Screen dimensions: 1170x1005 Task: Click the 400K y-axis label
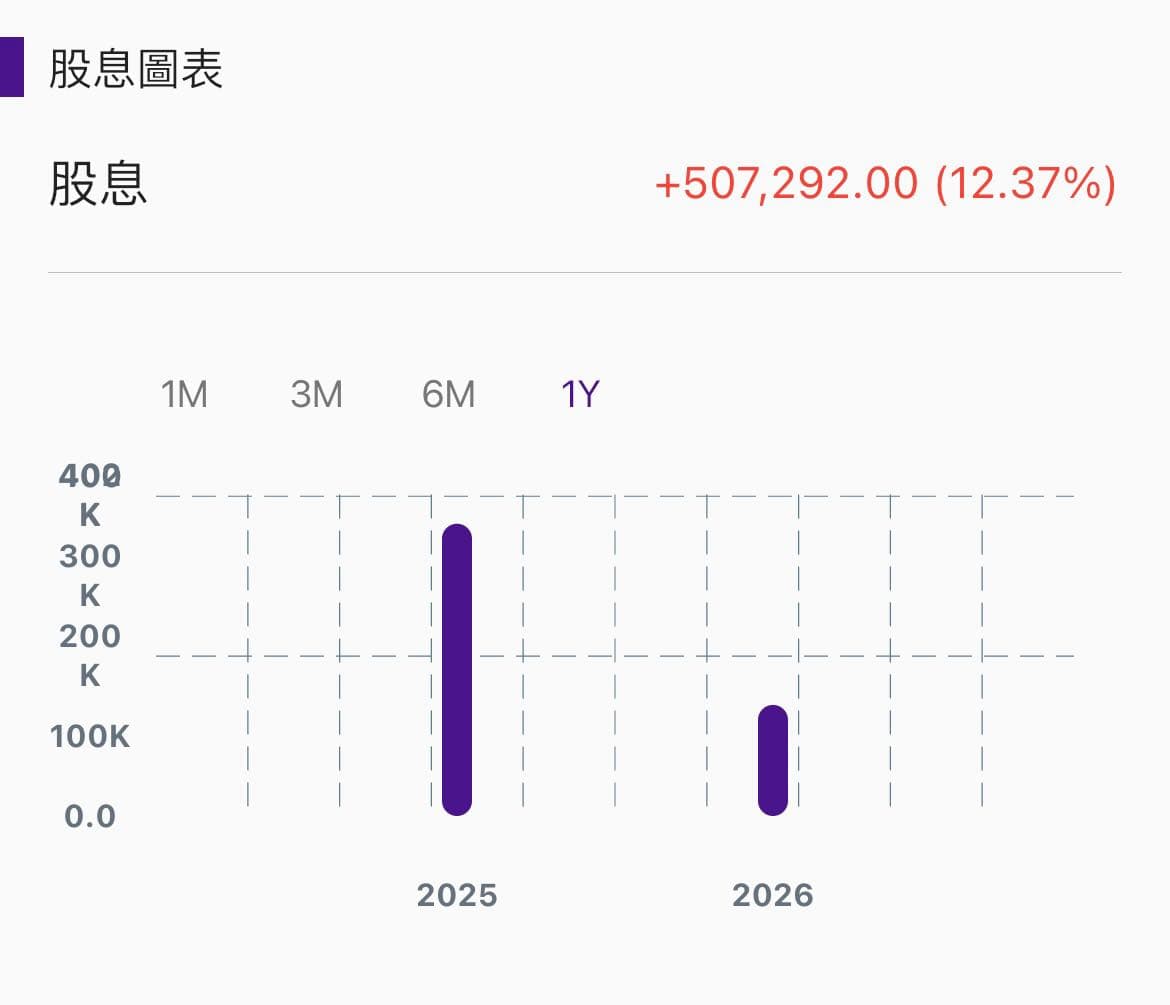[x=90, y=495]
